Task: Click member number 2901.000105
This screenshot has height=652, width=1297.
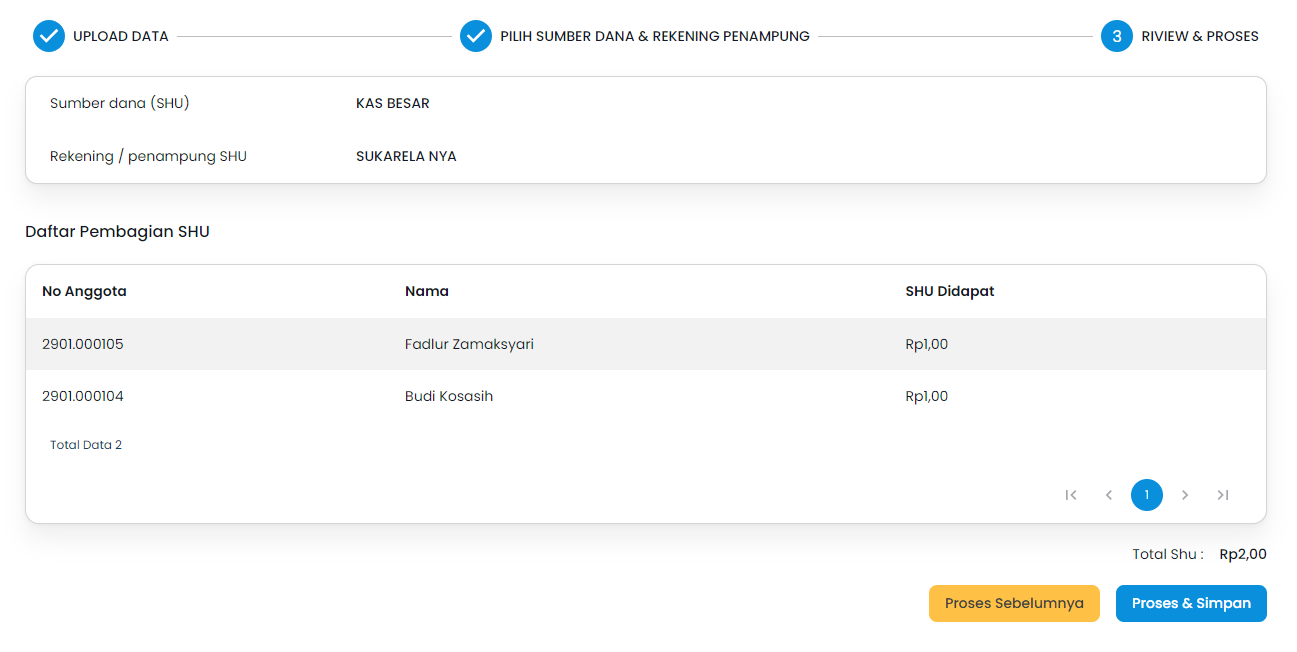Action: click(x=83, y=344)
